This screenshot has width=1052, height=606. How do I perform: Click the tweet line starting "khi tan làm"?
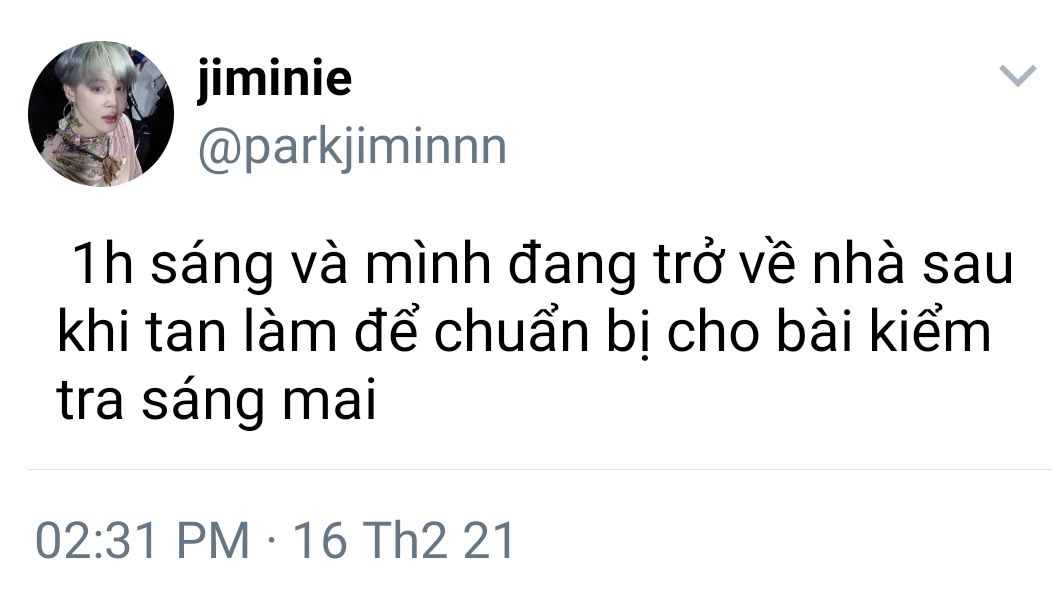[524, 332]
